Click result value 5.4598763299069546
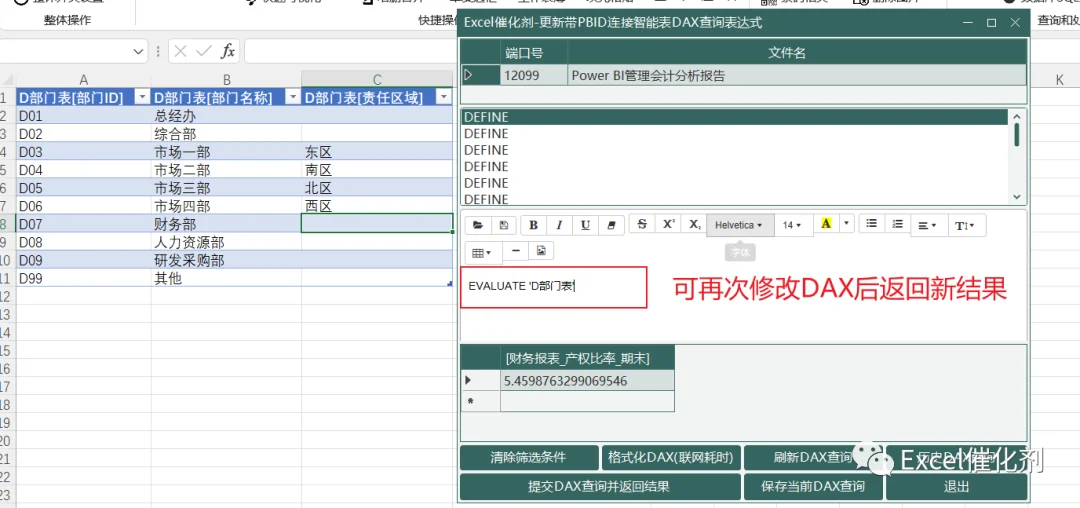Screen dimensions: 1080x508 point(587,381)
